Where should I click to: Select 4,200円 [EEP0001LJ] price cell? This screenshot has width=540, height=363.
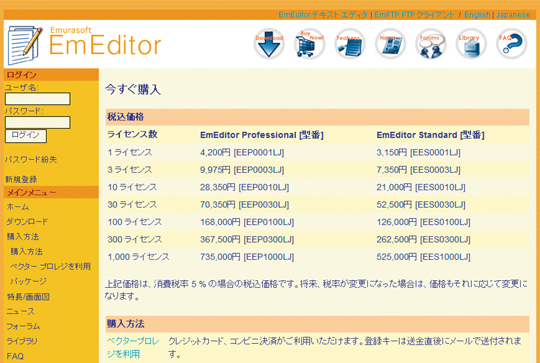tap(242, 152)
